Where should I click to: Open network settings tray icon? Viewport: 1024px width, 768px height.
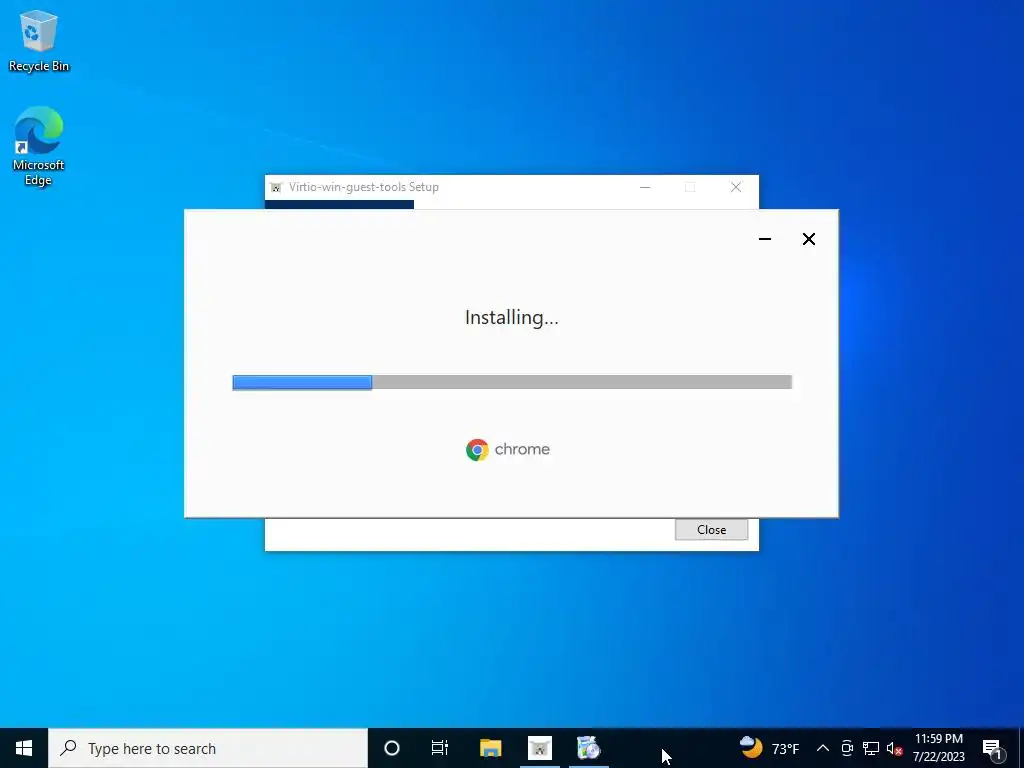(871, 748)
